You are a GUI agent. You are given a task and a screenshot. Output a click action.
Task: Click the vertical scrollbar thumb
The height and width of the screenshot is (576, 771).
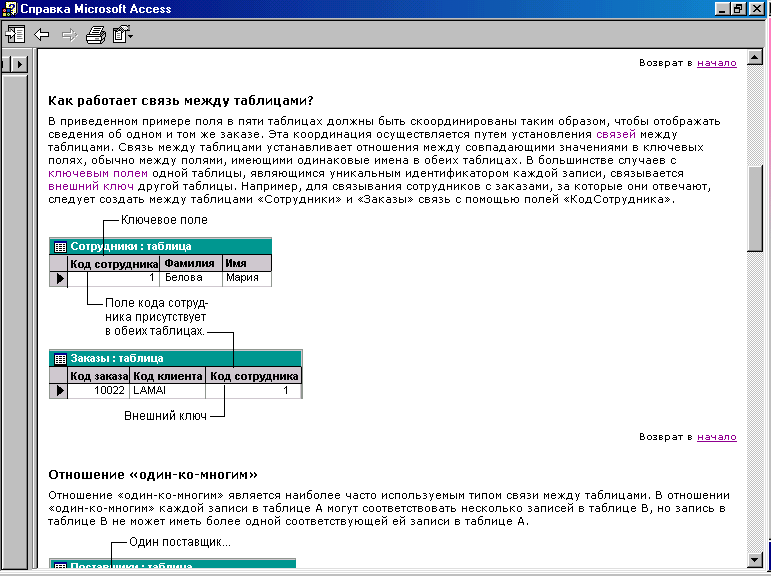click(754, 209)
